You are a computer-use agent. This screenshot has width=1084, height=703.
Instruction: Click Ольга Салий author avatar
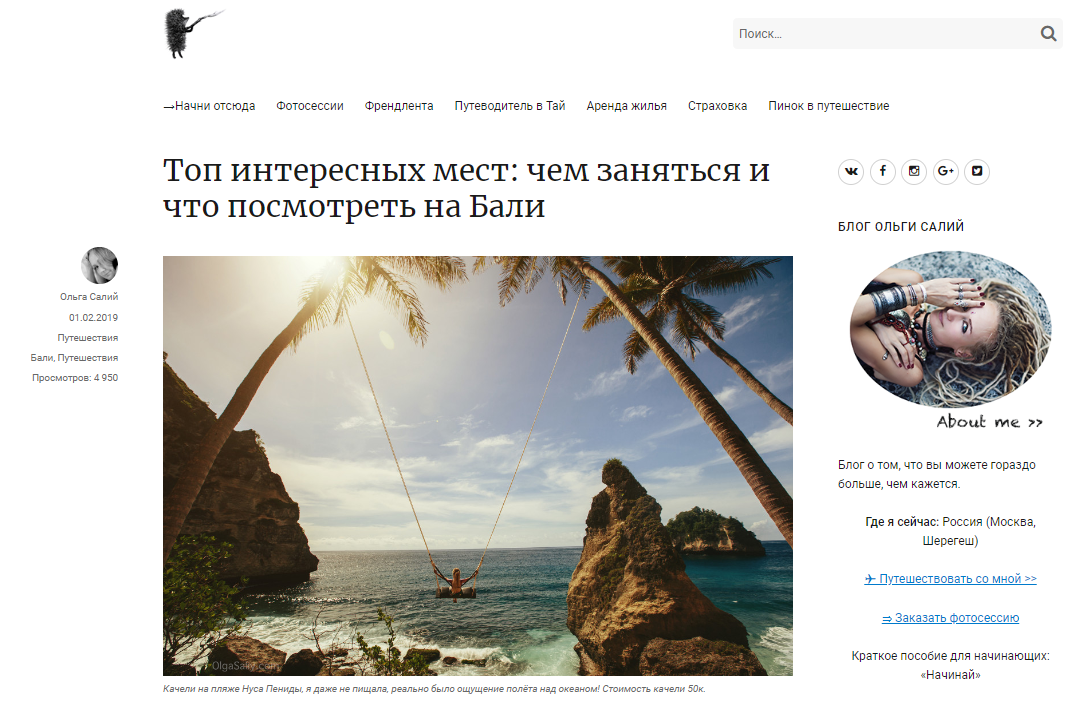(100, 265)
